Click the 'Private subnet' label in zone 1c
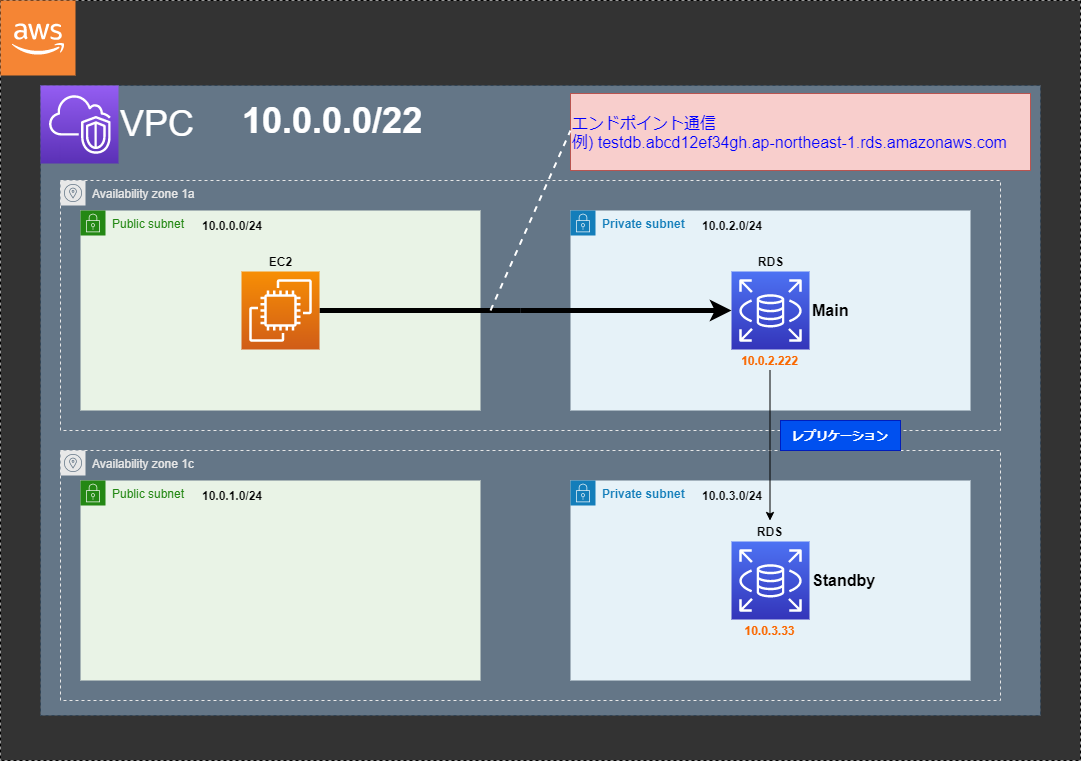Viewport: 1081px width, 761px height. [x=643, y=494]
